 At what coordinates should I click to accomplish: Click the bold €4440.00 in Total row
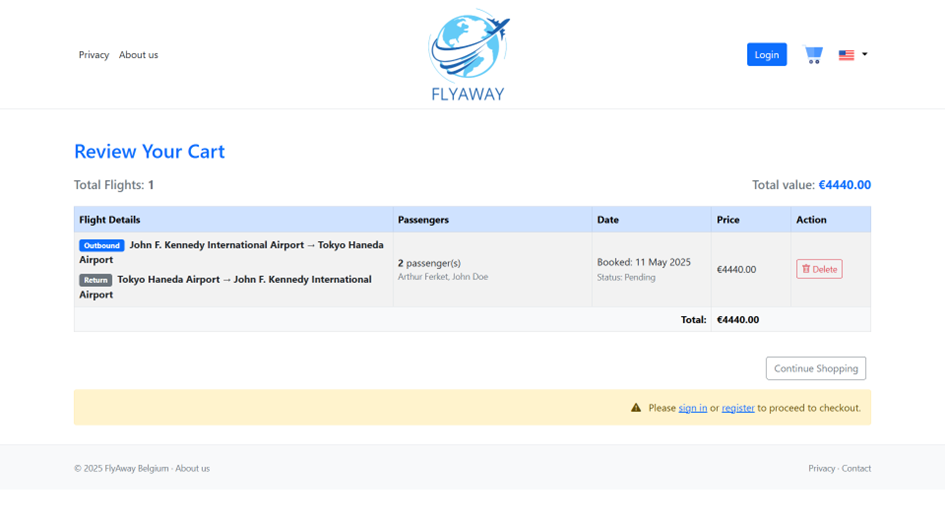pyautogui.click(x=738, y=320)
